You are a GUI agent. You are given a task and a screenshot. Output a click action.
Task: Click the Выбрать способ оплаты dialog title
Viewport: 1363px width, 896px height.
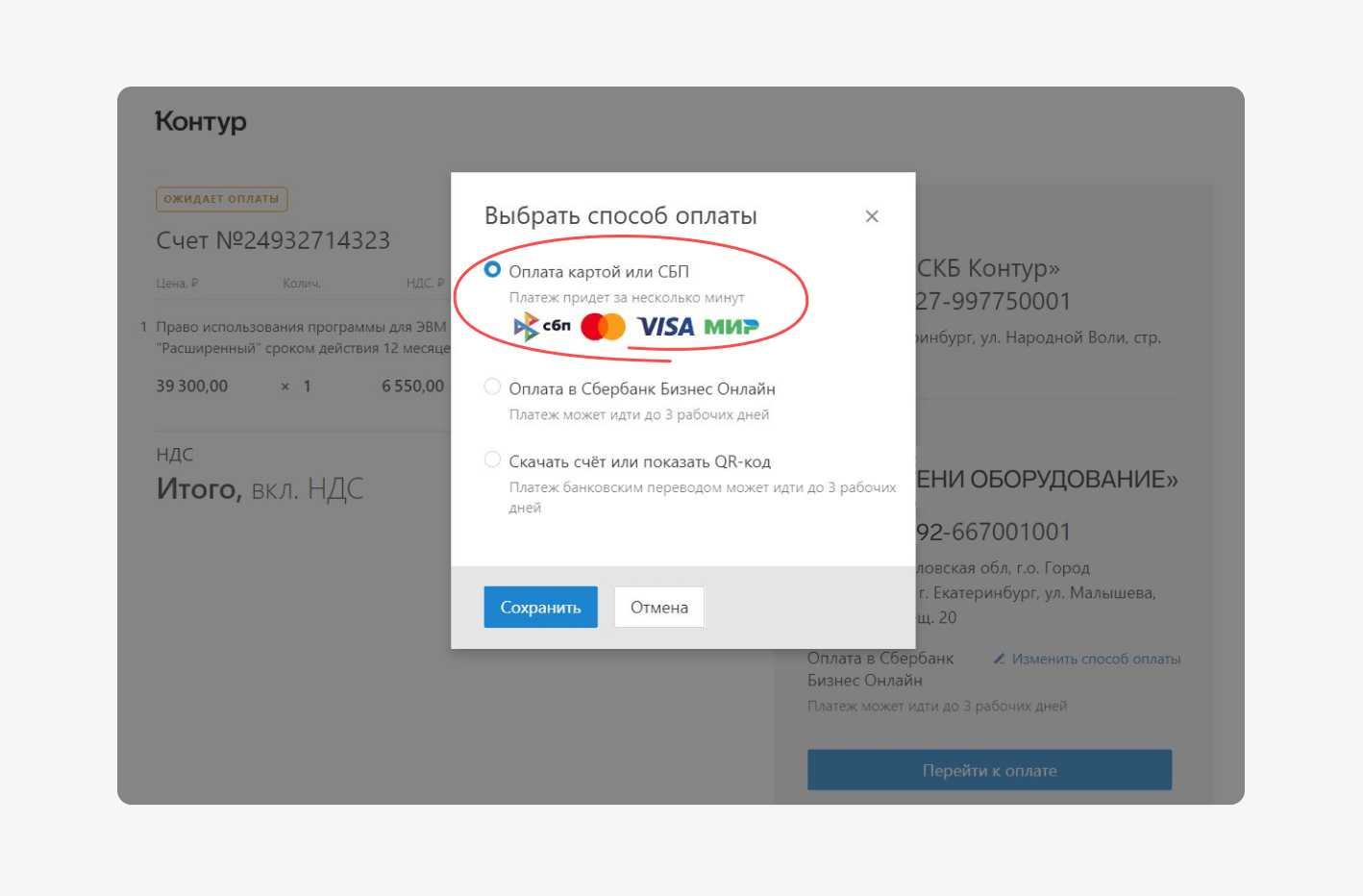(621, 215)
